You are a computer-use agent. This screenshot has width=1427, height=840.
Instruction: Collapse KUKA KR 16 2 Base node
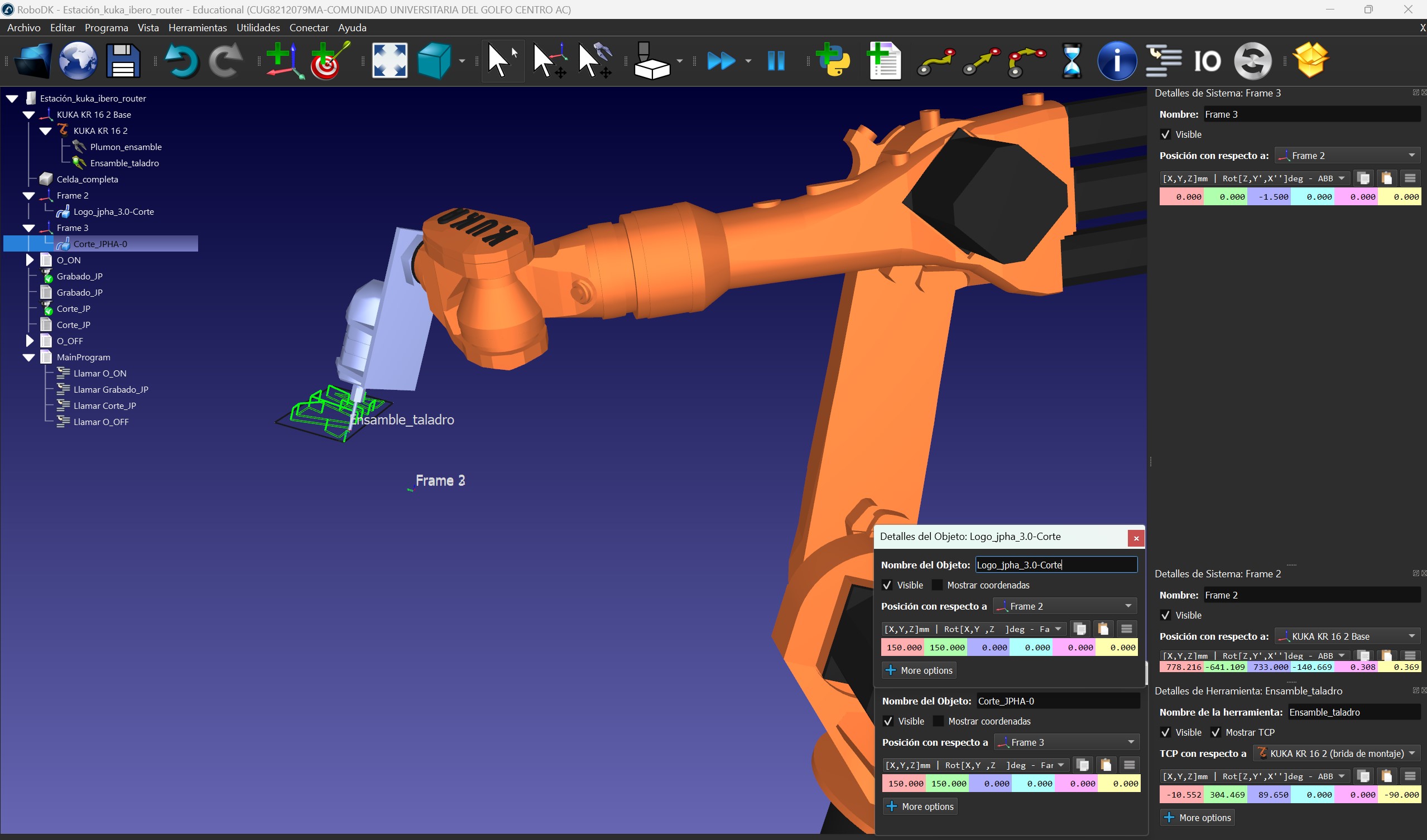point(29,114)
